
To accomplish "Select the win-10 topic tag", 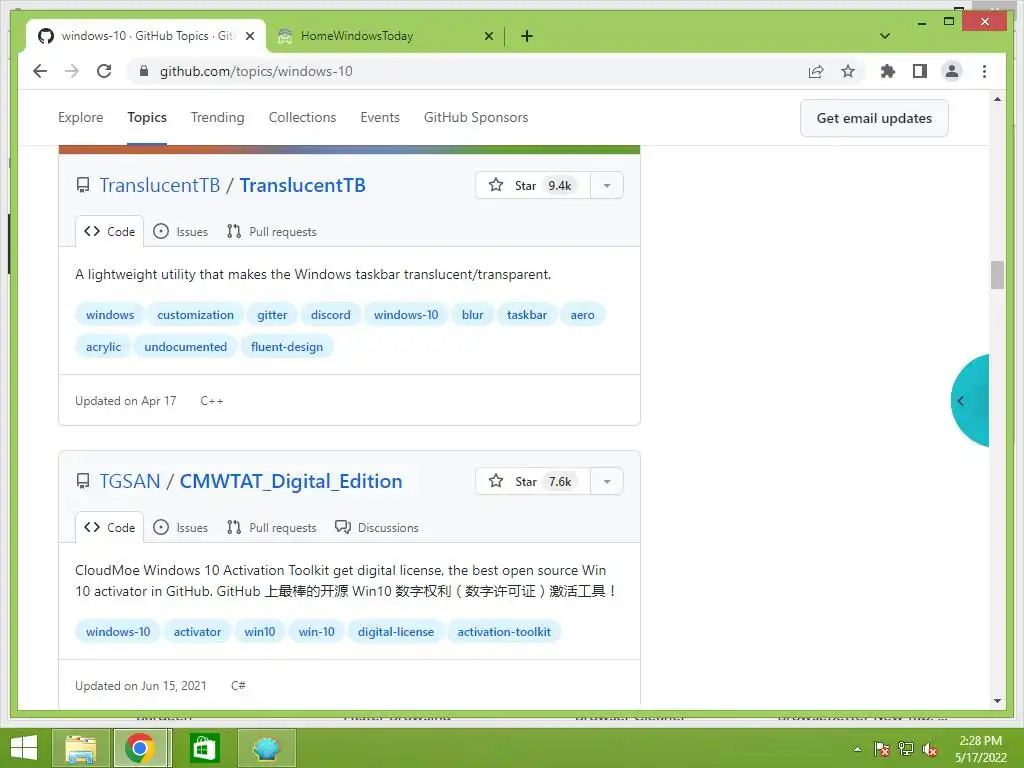I will [x=316, y=632].
